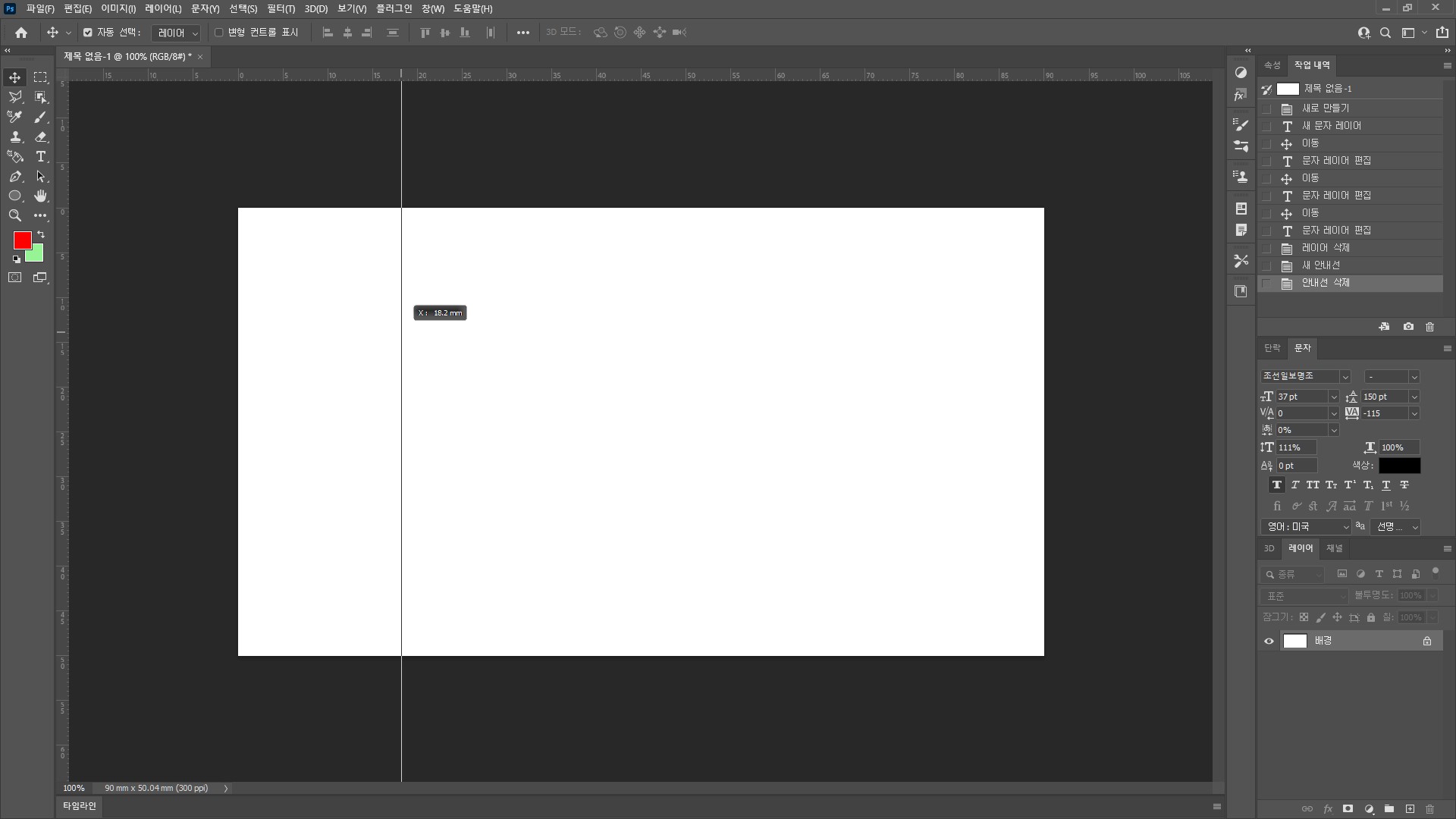
Task: Create new layer icon in Layers panel
Action: tap(1410, 809)
